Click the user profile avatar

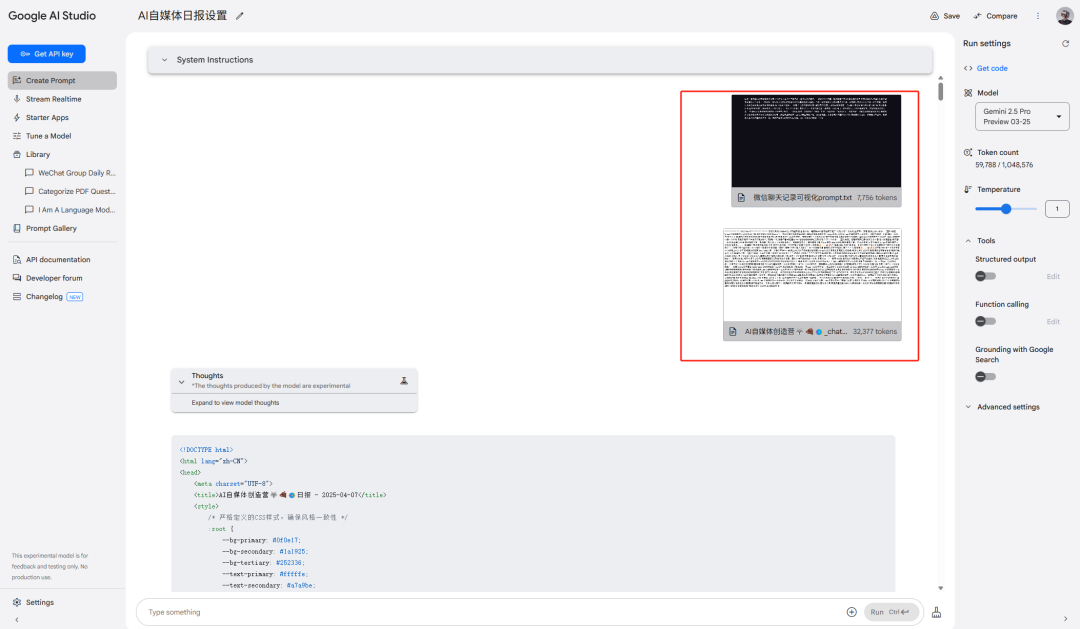1064,16
